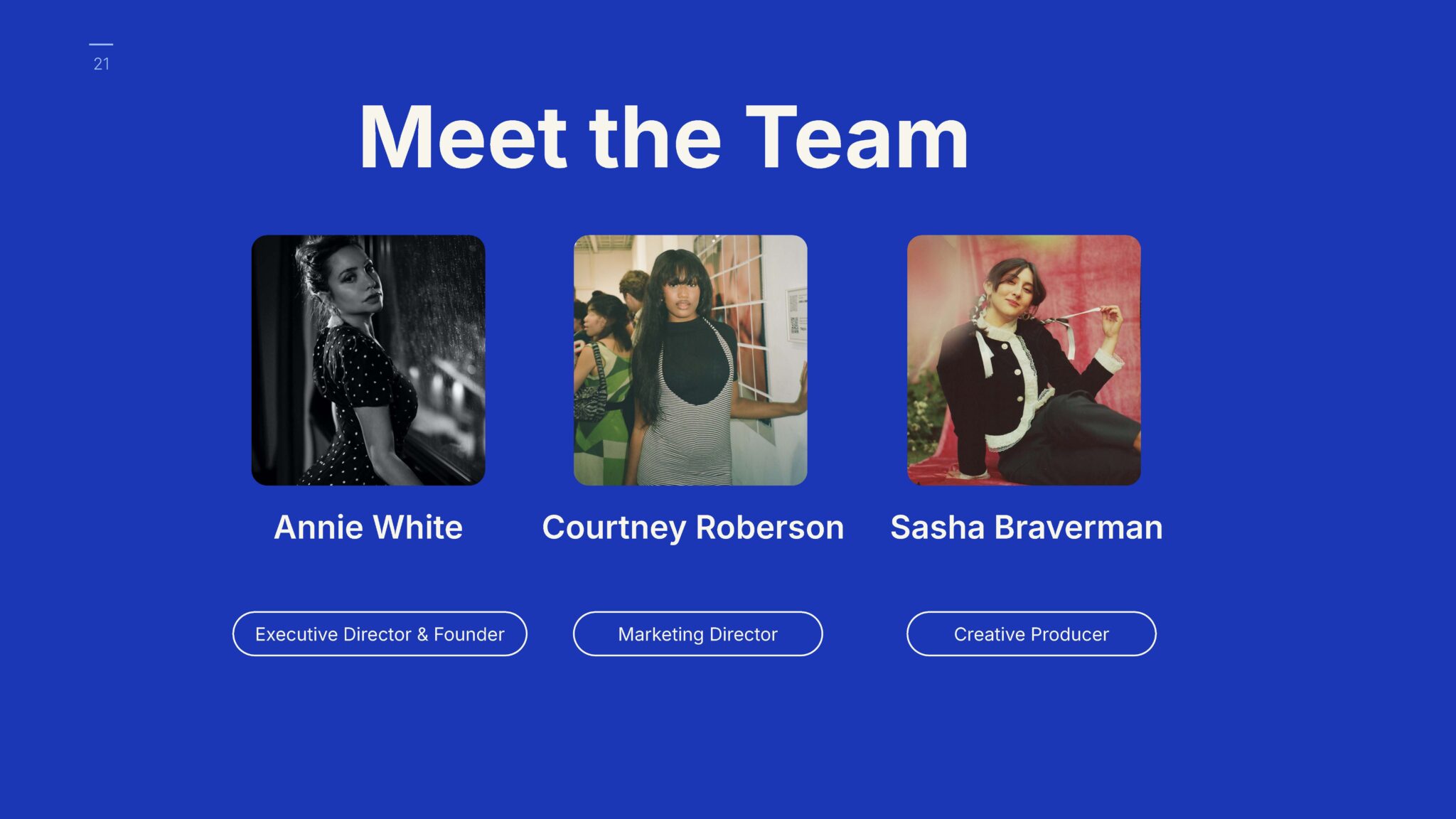Click the Annie White name text

pyautogui.click(x=368, y=528)
